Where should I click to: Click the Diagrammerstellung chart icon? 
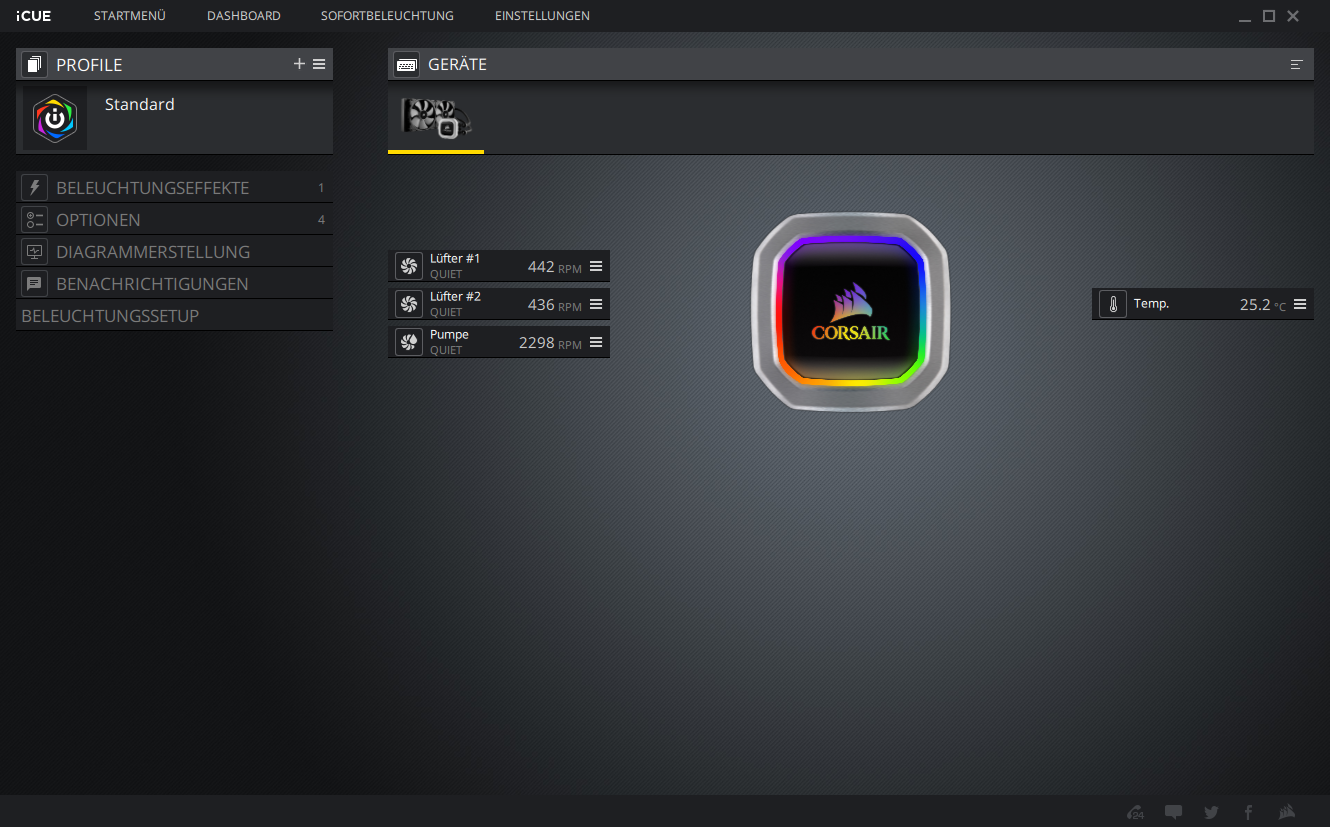coord(35,252)
